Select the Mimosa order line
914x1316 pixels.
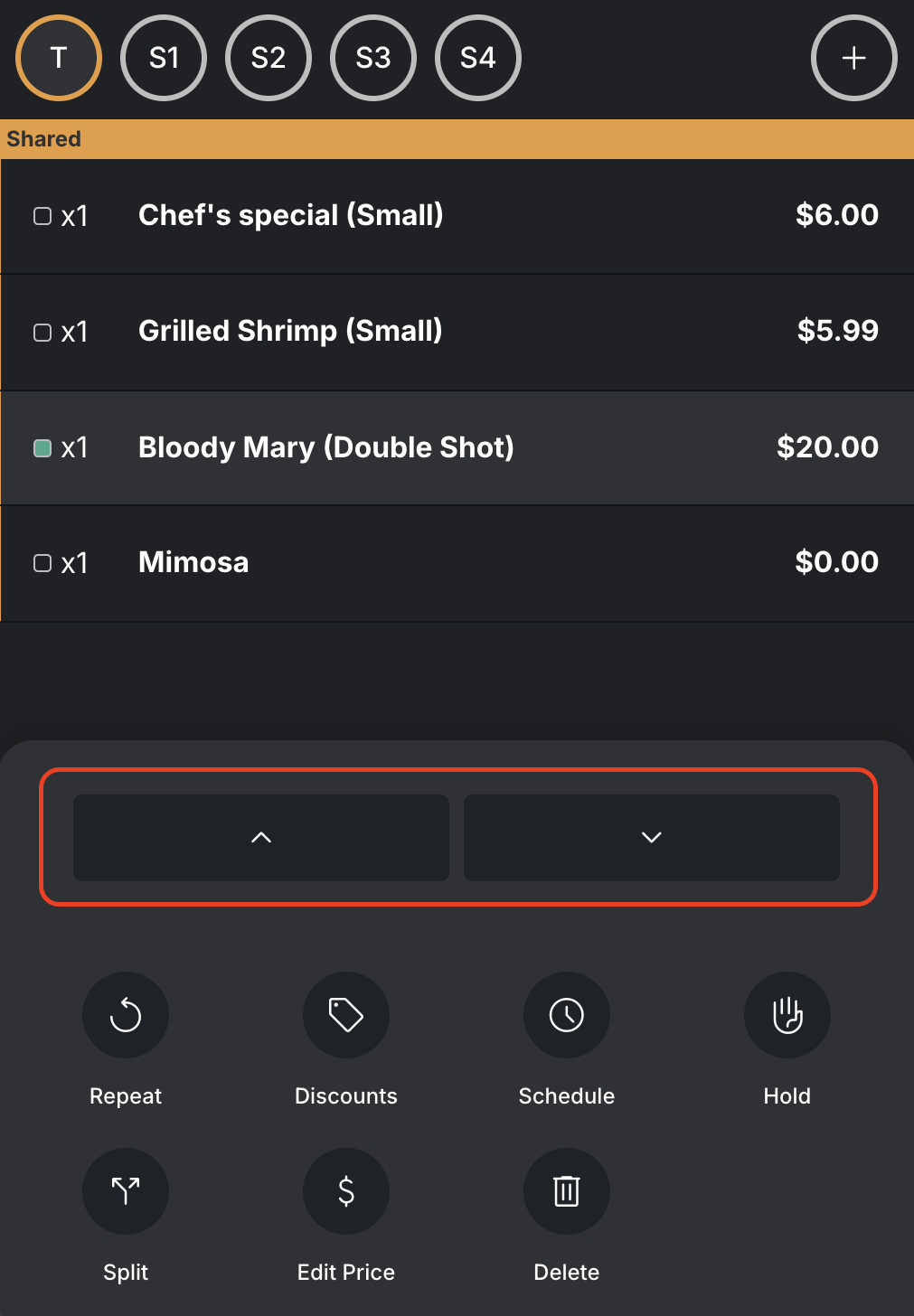click(x=457, y=563)
